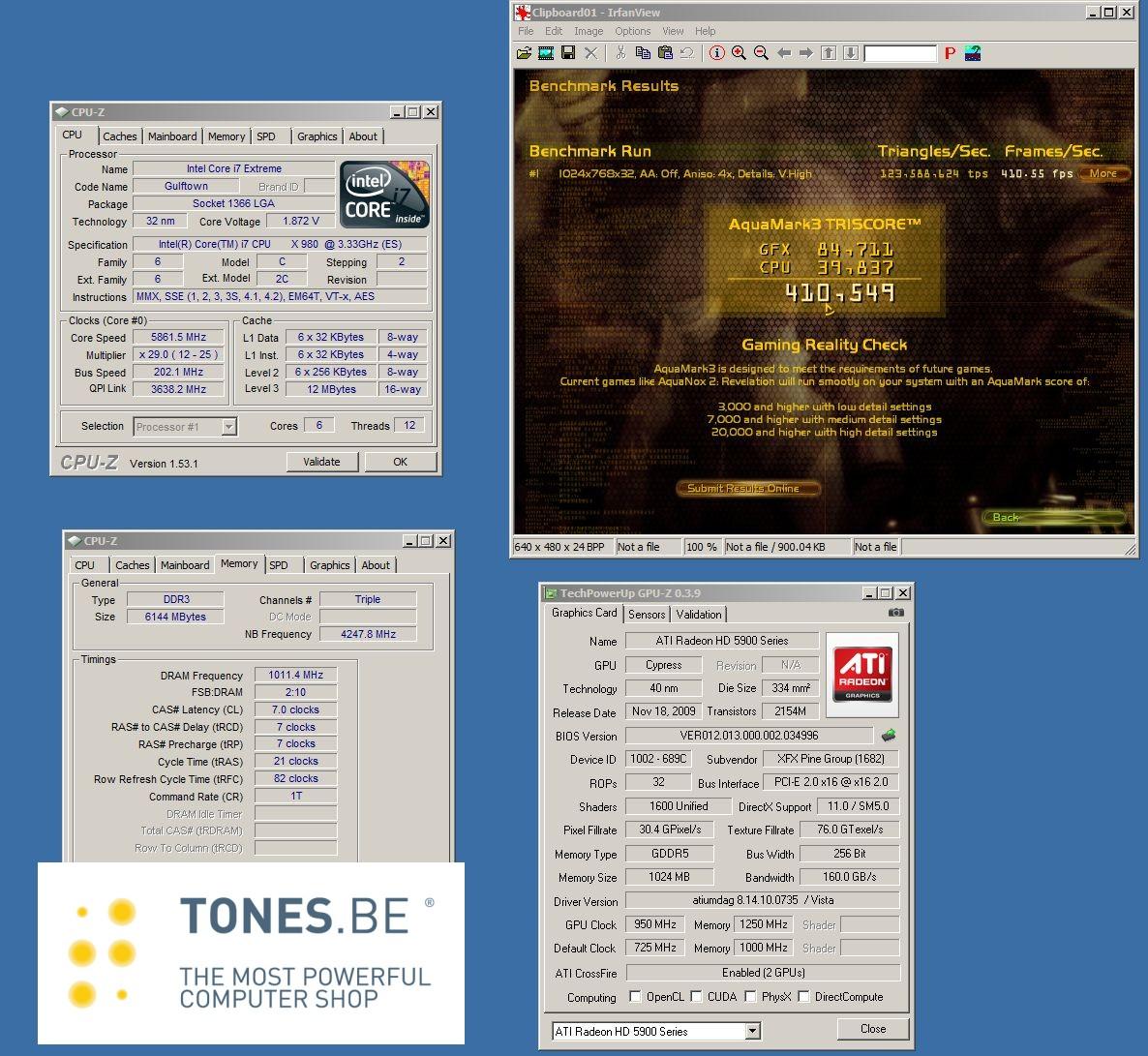Switch to GPU-Z Validation tab
Screen dimensions: 1148x1056
pyautogui.click(x=699, y=615)
